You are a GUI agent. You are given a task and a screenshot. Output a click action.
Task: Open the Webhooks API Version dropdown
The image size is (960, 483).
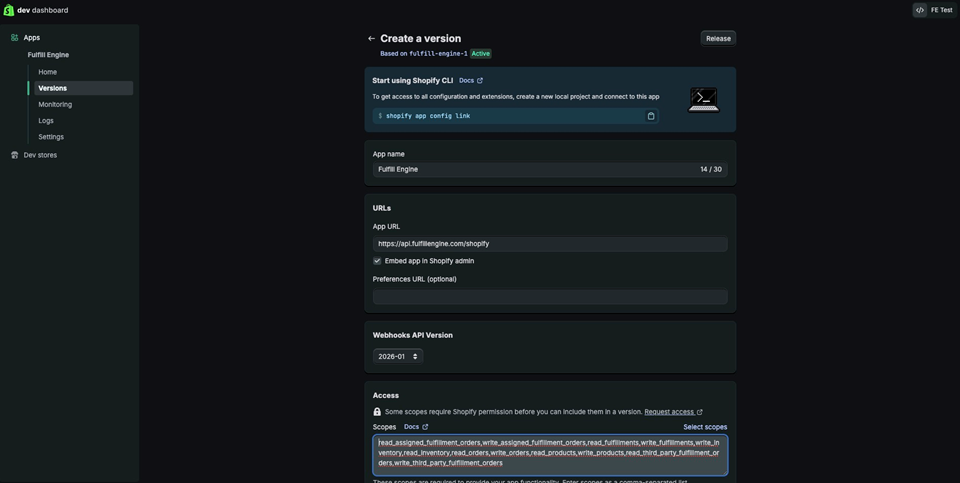[398, 356]
